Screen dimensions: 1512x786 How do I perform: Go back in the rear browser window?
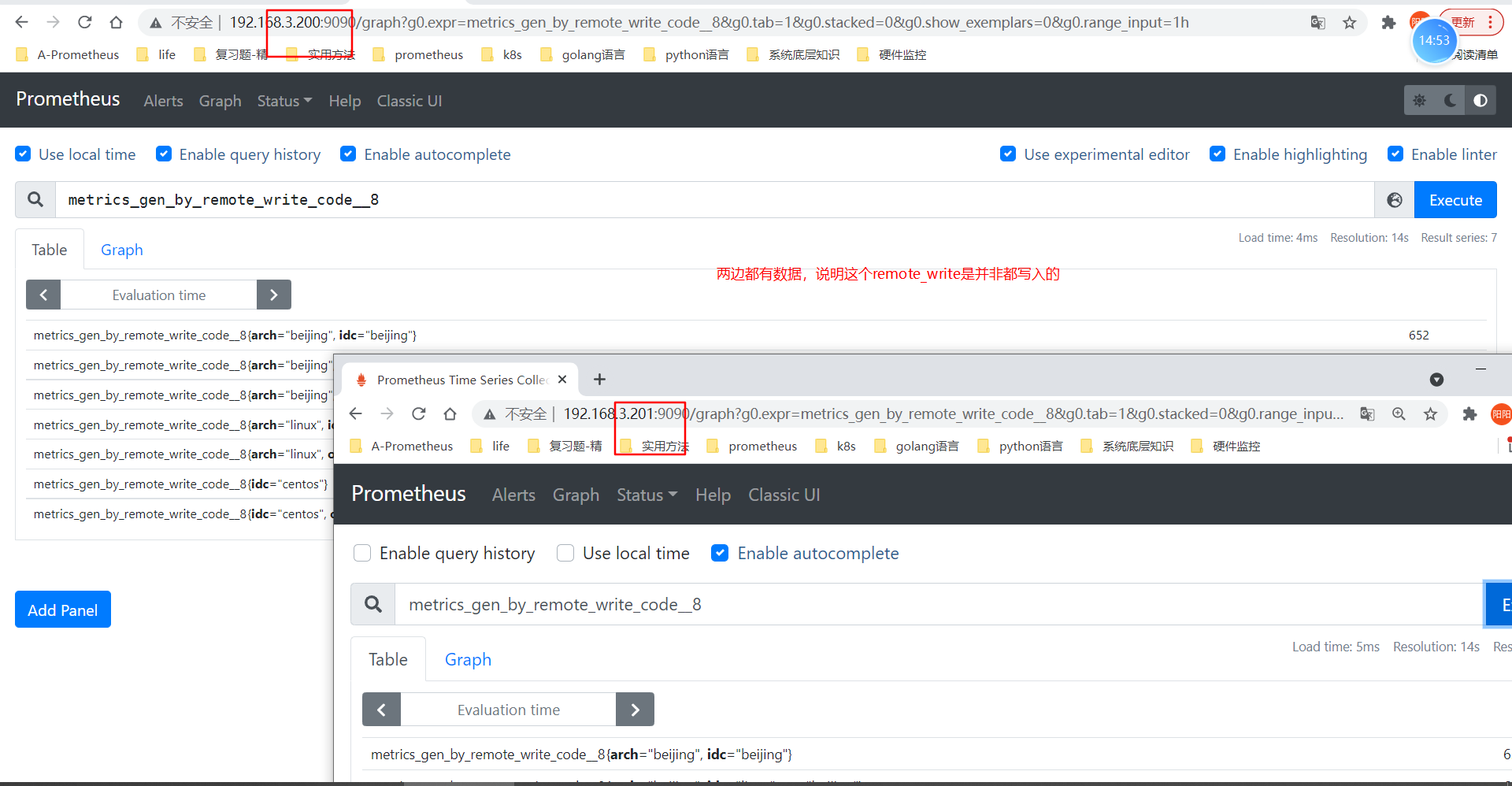pos(22,22)
